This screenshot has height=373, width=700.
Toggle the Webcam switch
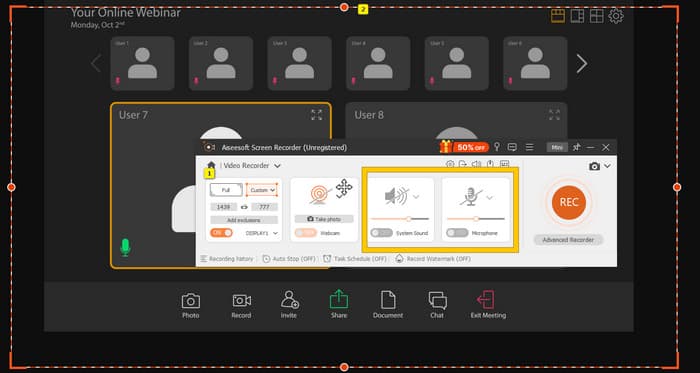click(x=305, y=233)
